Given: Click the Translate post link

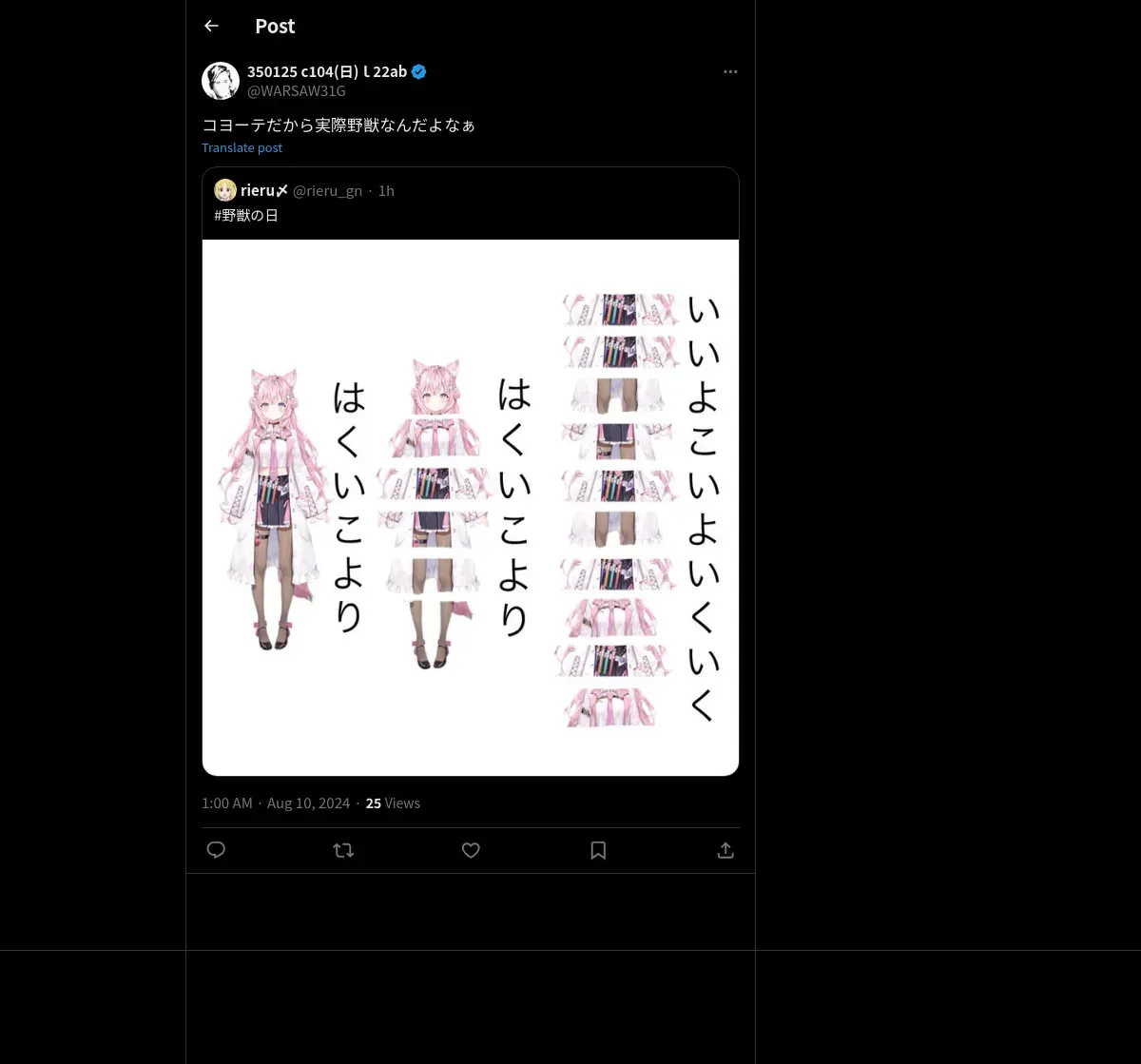Looking at the screenshot, I should [x=242, y=147].
